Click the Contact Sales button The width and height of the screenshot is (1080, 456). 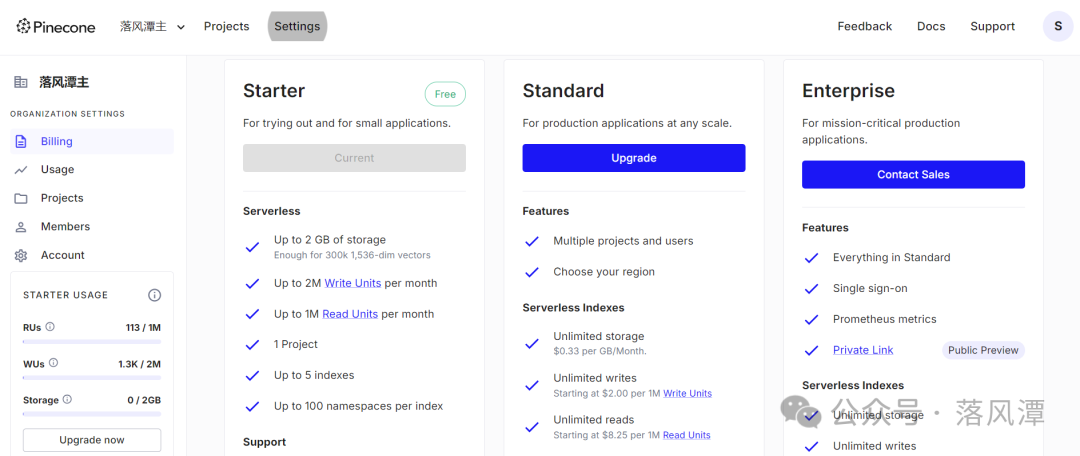pyautogui.click(x=913, y=174)
